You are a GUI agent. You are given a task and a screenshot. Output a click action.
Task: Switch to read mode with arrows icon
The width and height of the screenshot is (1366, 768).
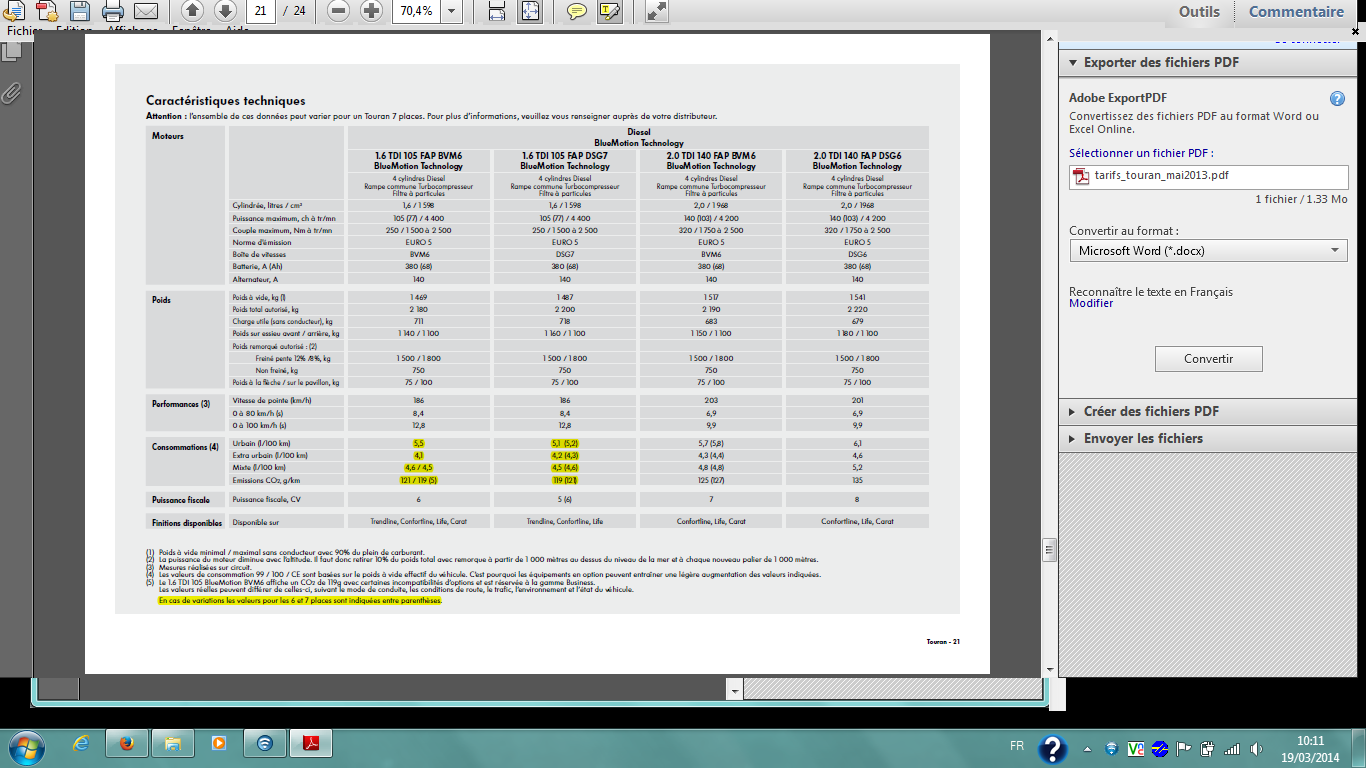657,11
